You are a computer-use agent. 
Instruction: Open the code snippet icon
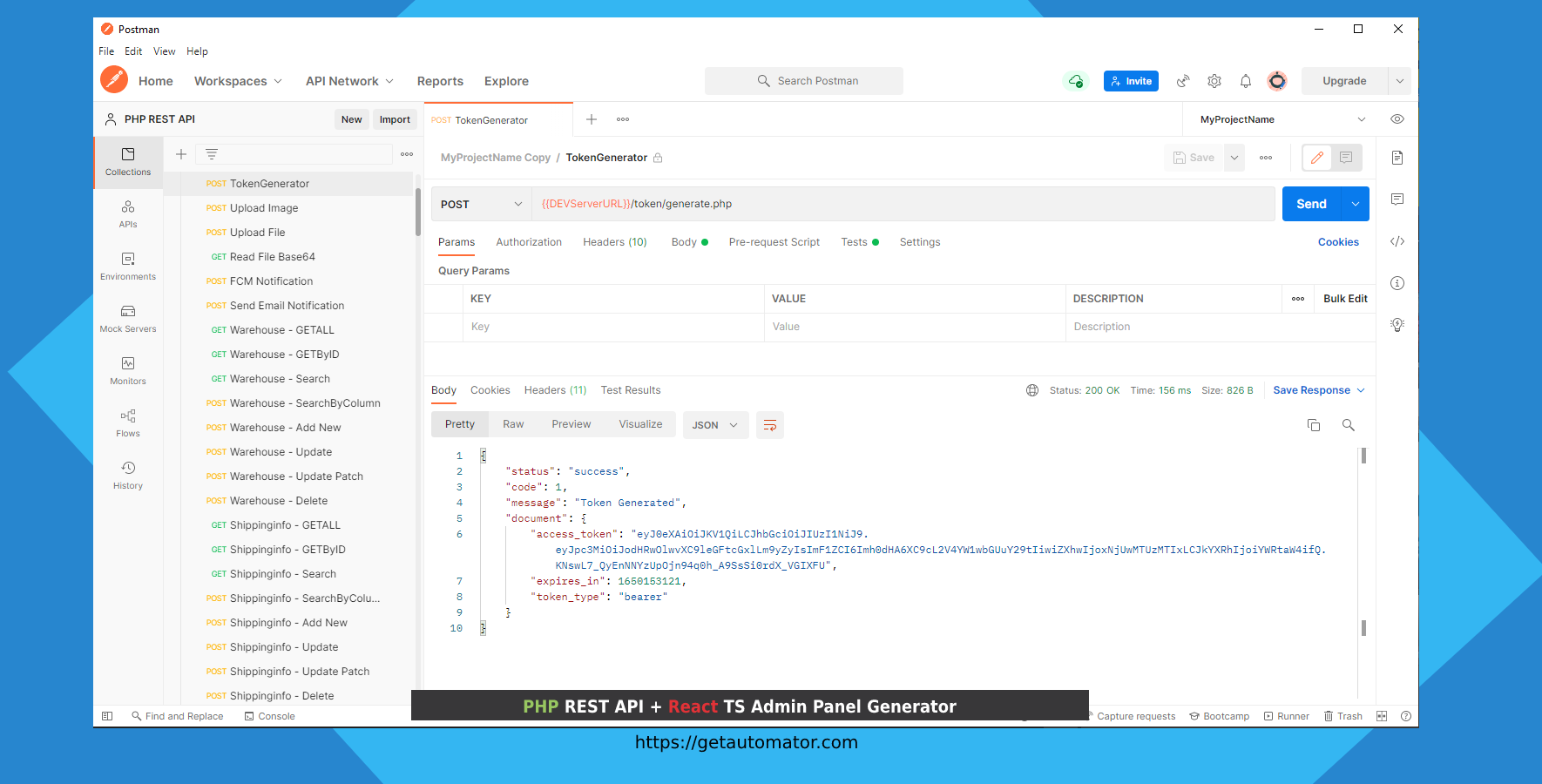[1397, 241]
